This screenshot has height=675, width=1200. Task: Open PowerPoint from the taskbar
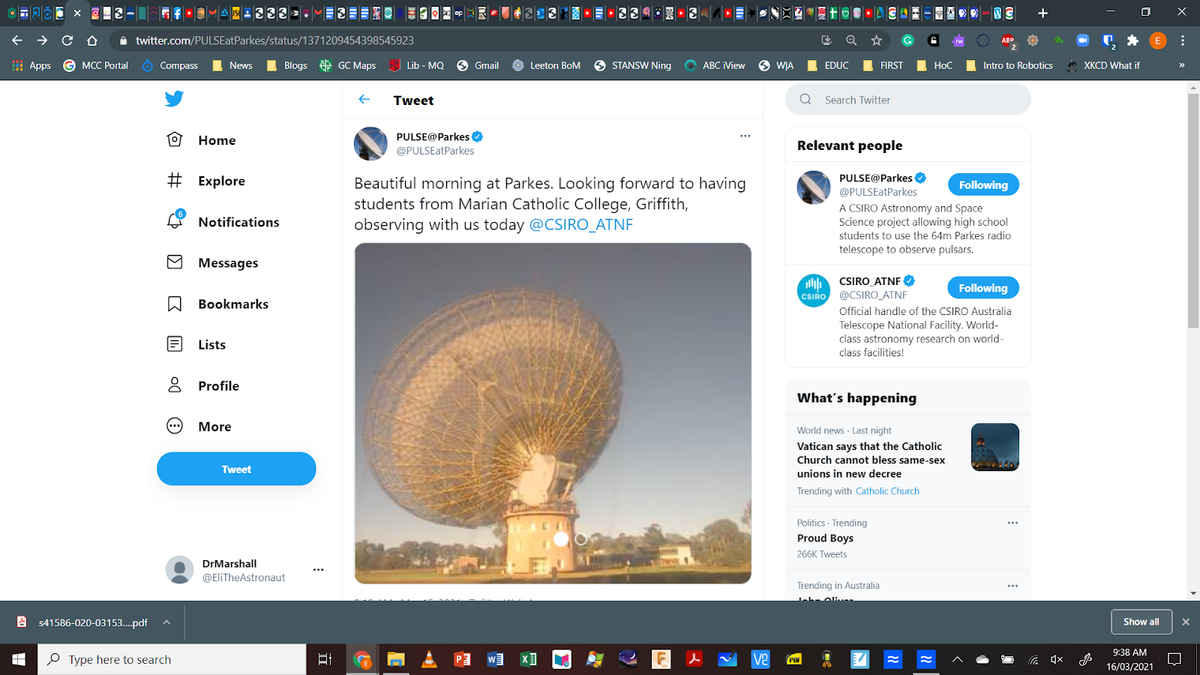tap(462, 659)
